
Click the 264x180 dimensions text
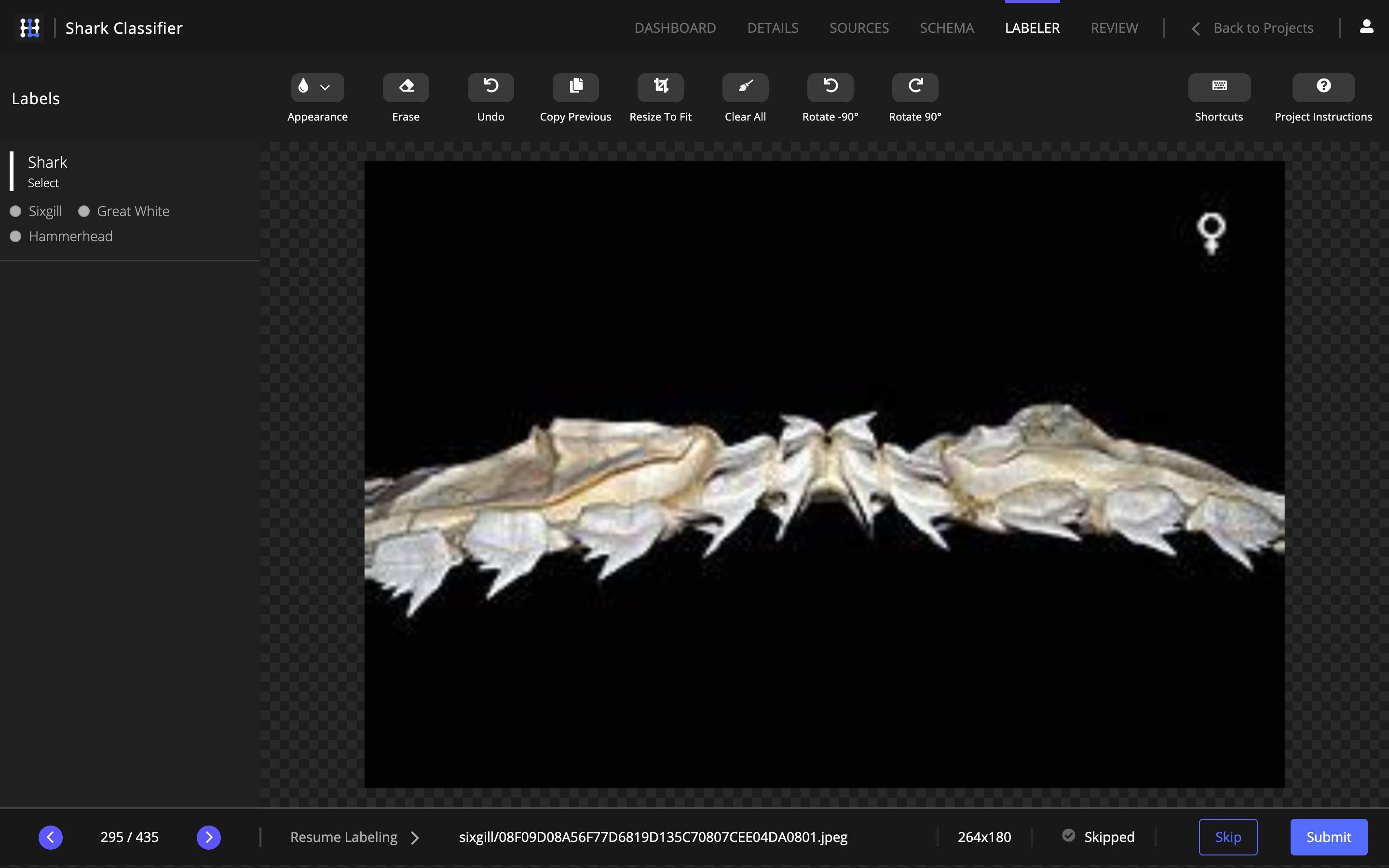[x=984, y=837]
